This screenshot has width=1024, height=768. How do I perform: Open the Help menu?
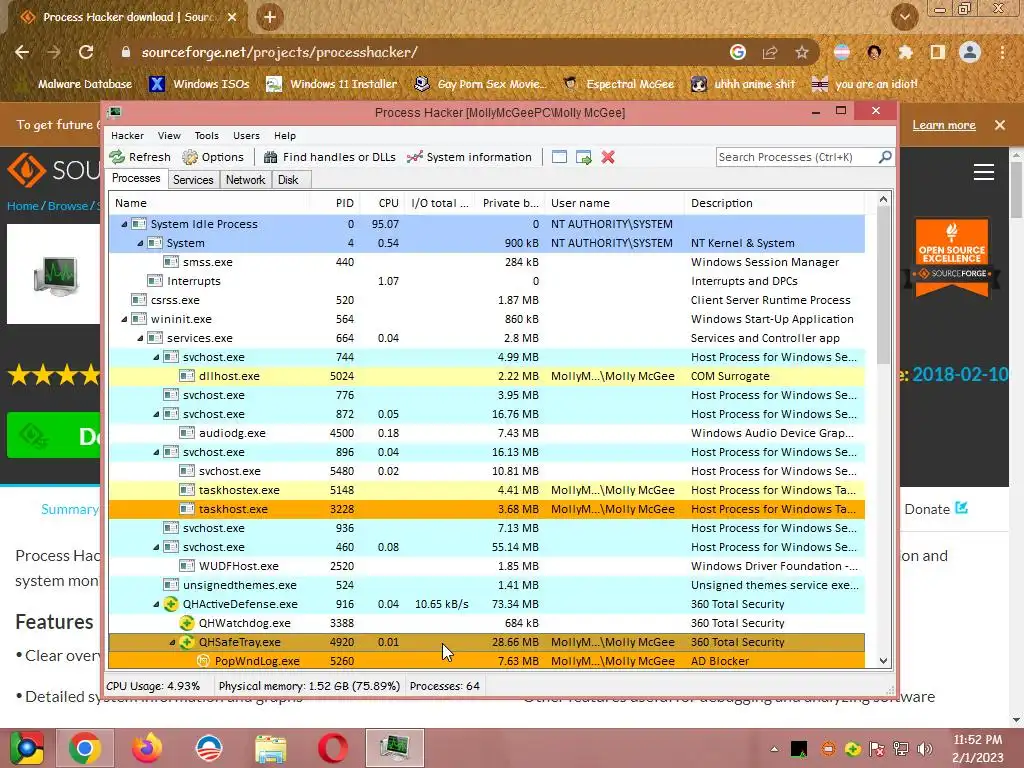[x=285, y=135]
